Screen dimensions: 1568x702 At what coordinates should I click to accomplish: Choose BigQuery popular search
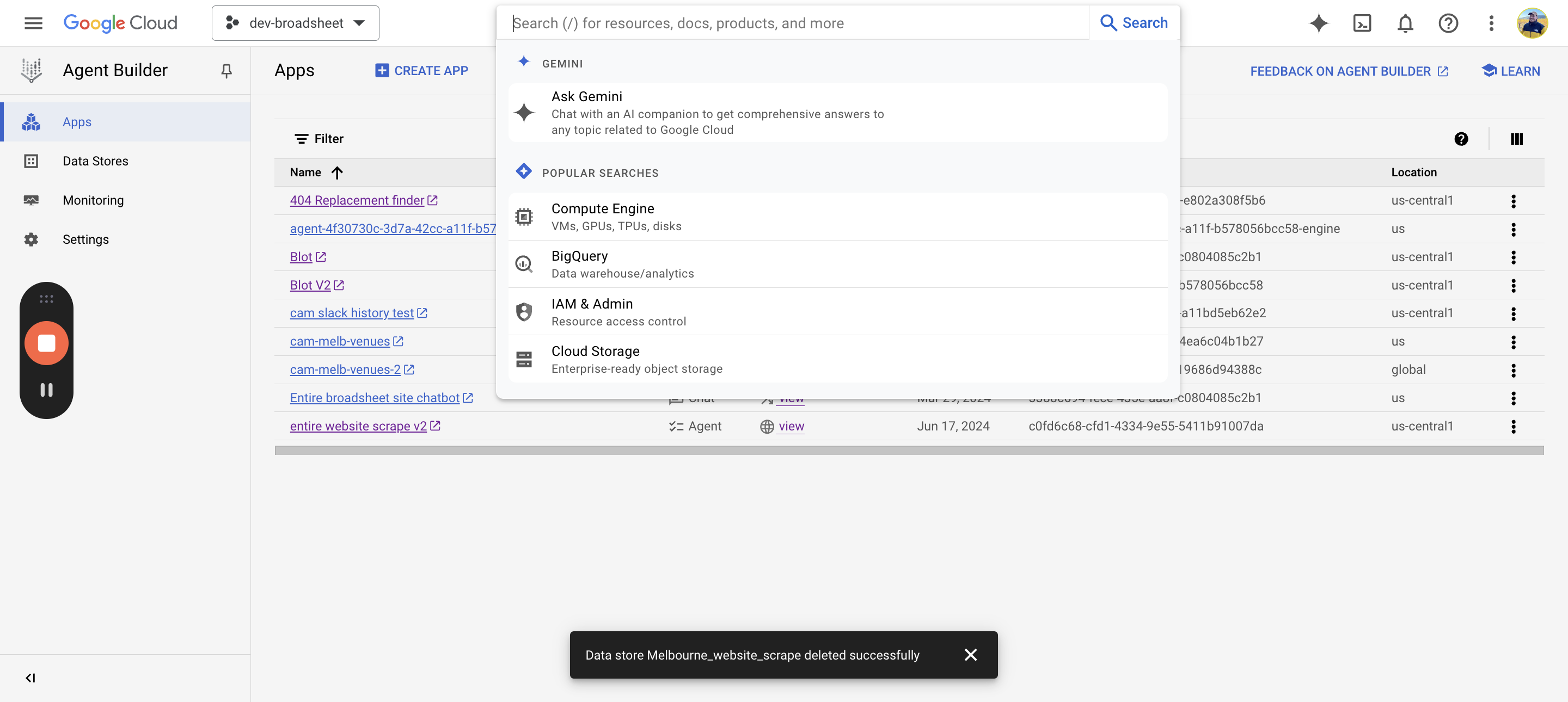click(837, 264)
